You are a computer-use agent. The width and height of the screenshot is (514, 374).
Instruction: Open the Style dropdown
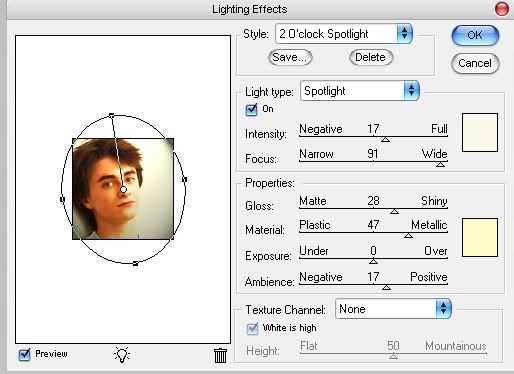coord(344,34)
